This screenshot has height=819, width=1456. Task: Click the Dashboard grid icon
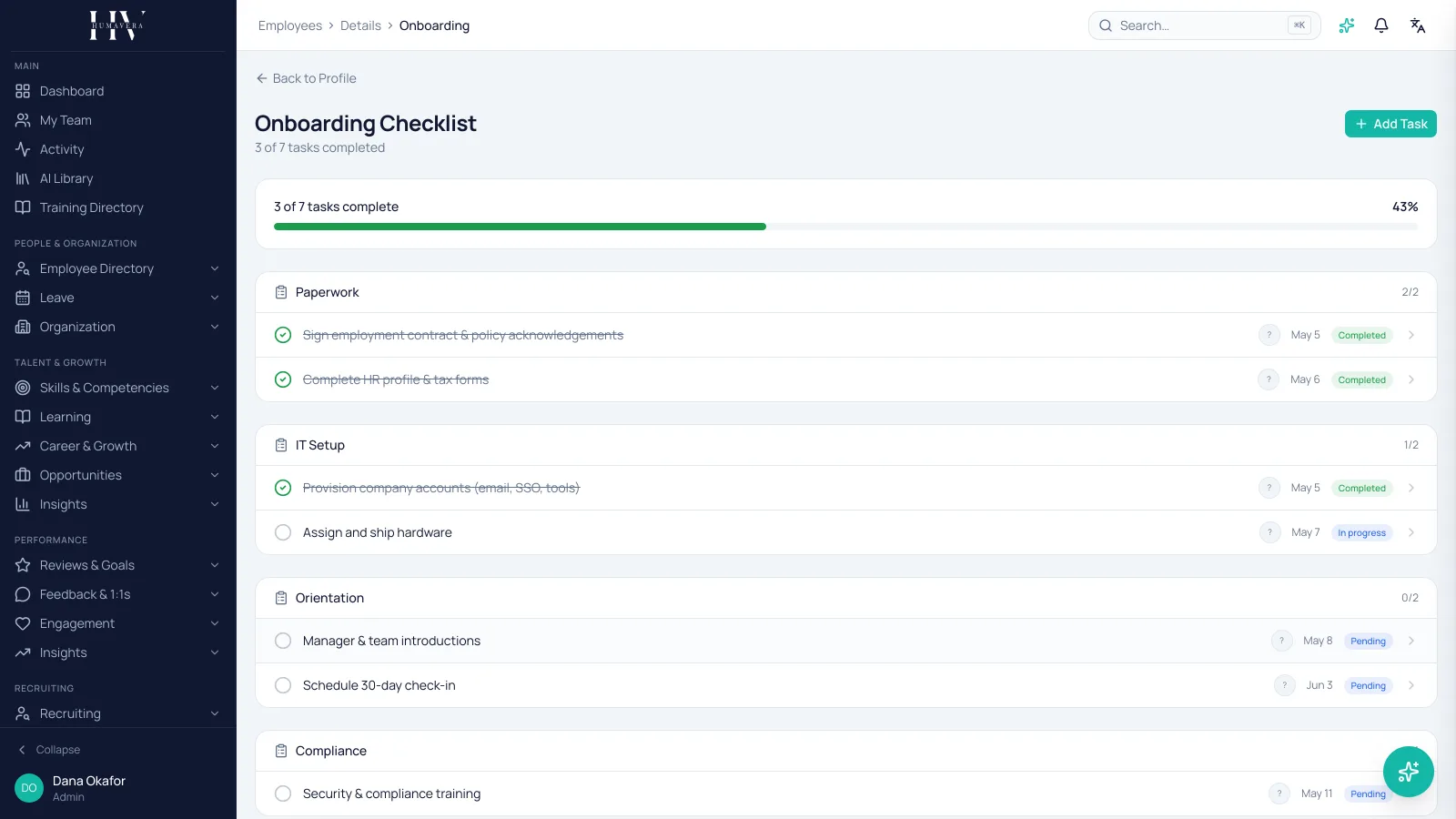pos(23,91)
